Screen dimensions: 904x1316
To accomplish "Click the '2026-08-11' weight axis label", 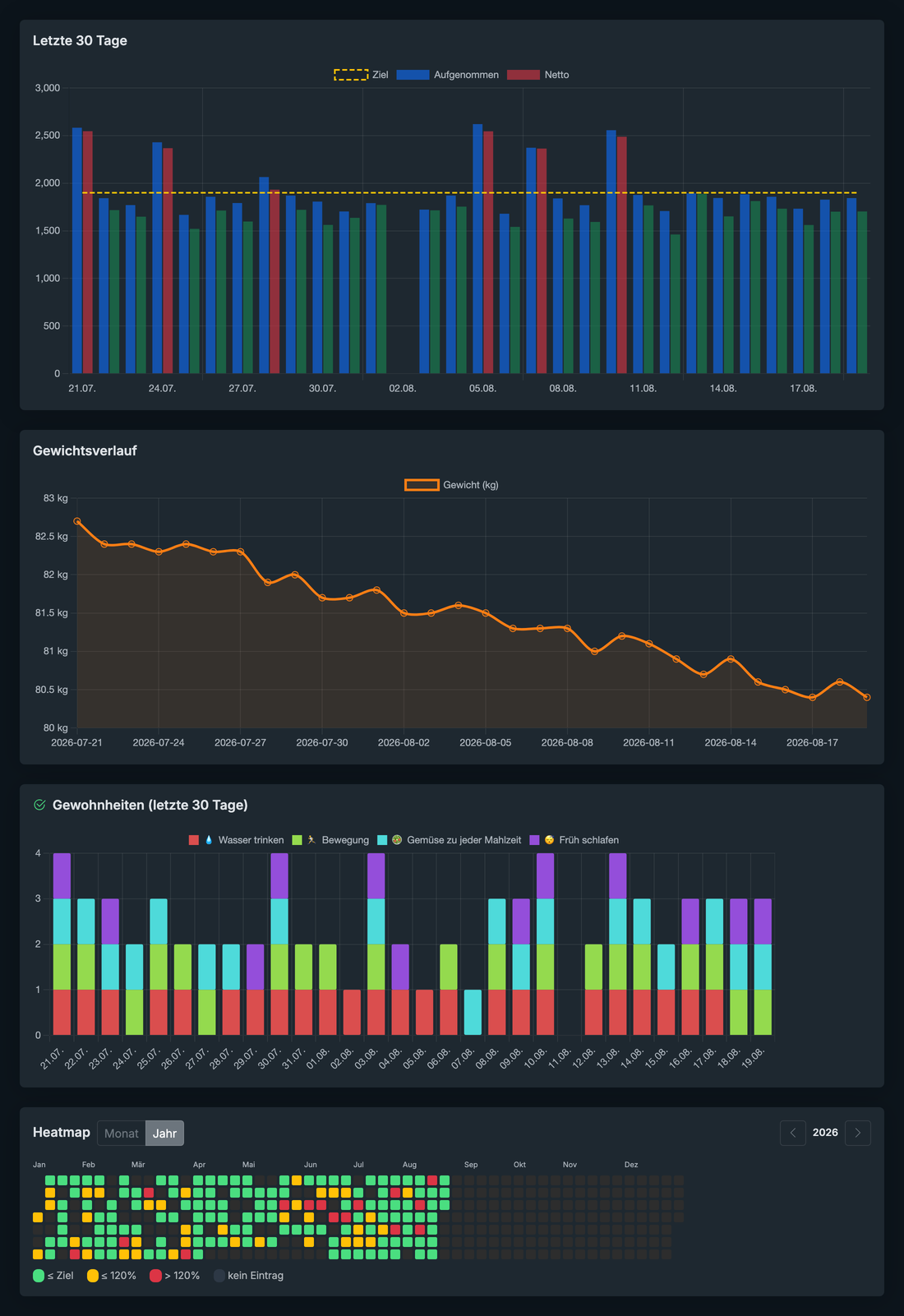I will [x=648, y=742].
